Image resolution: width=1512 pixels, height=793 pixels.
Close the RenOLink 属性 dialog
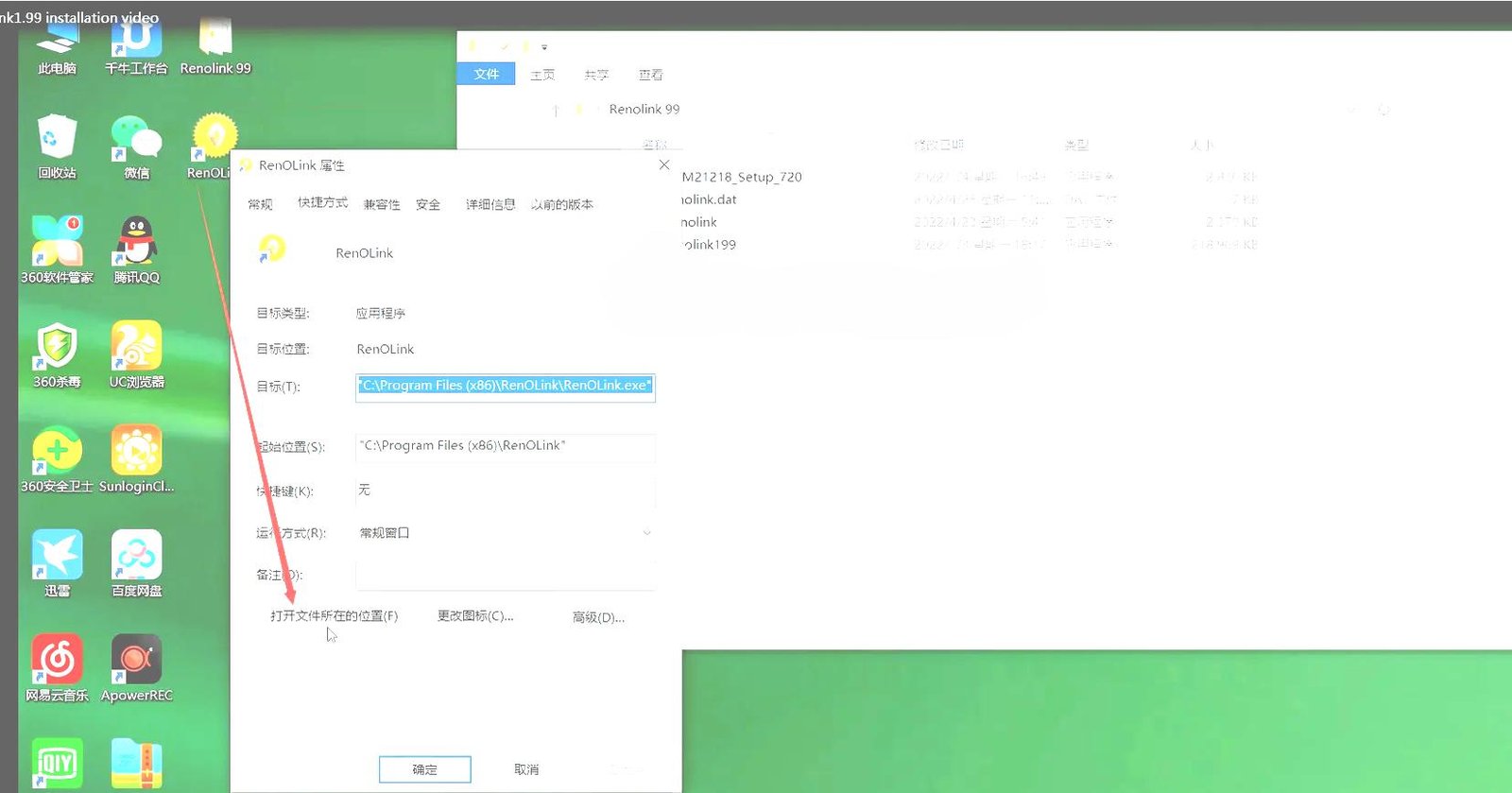[664, 164]
